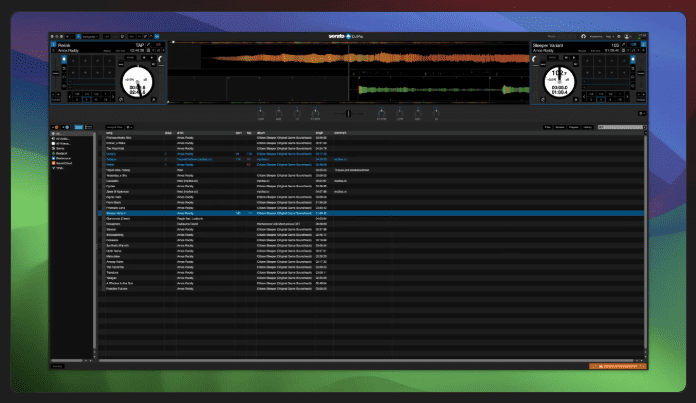The image size is (696, 403).
Task: Open the deck layout dropdown in top toolbar
Action: [x=91, y=36]
